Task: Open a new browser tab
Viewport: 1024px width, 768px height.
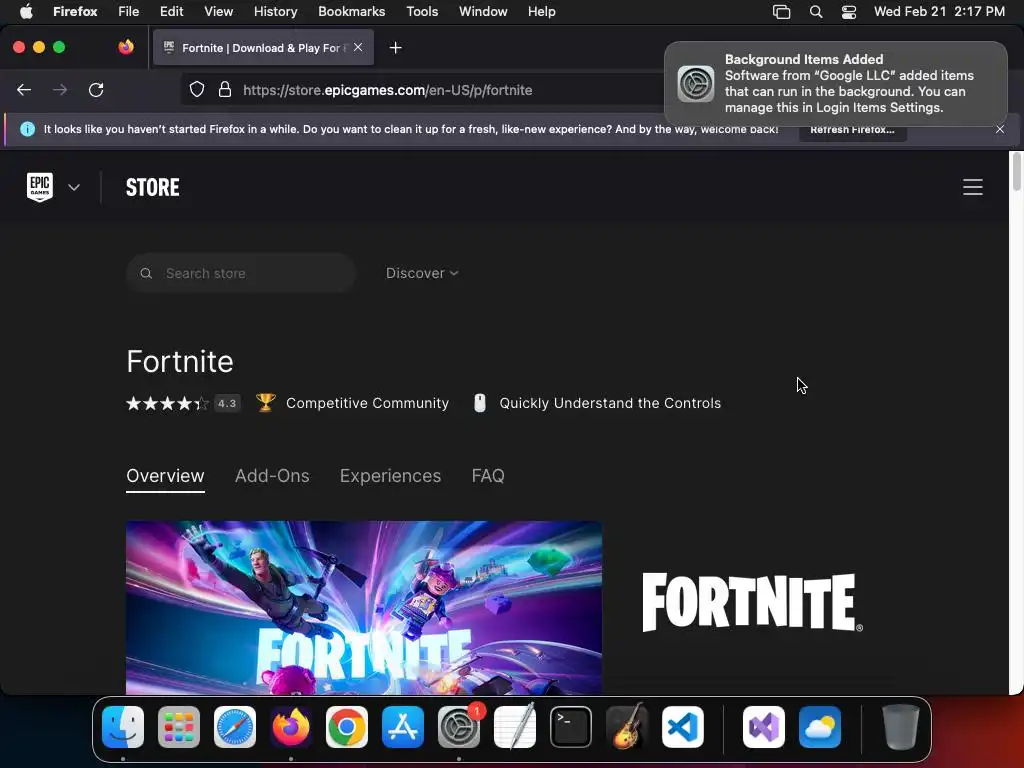Action: (x=395, y=48)
